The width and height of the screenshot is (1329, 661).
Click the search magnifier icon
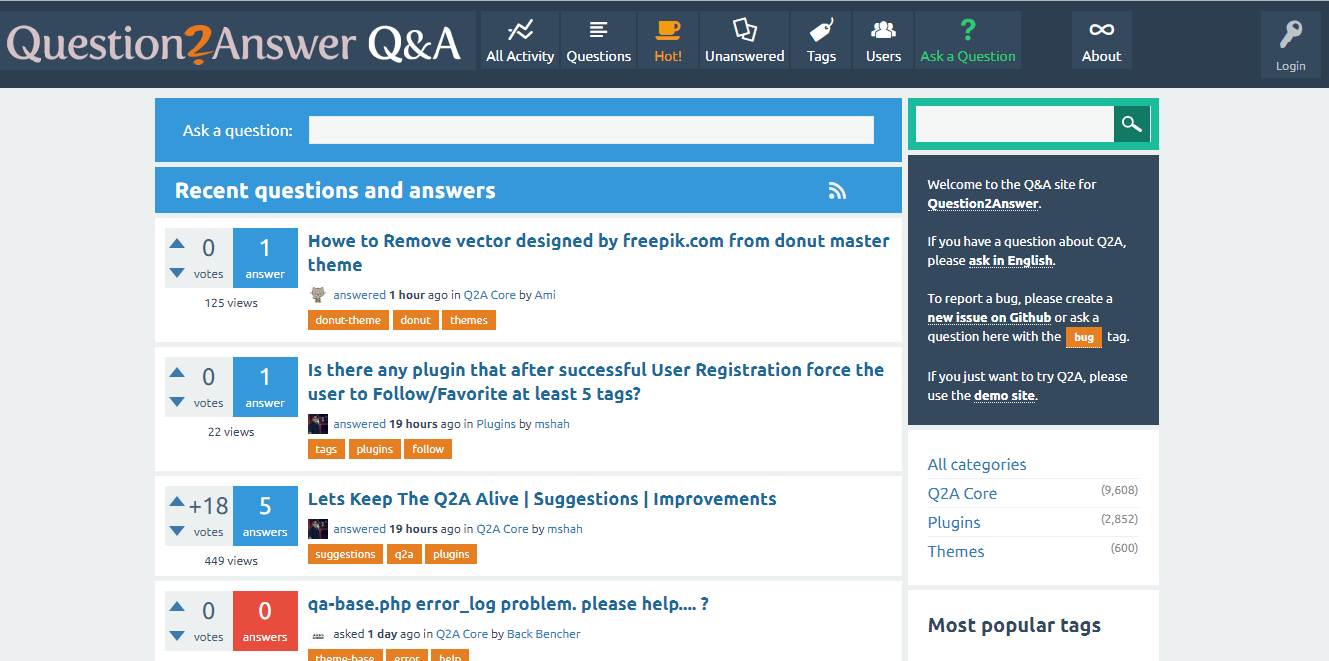point(1132,123)
